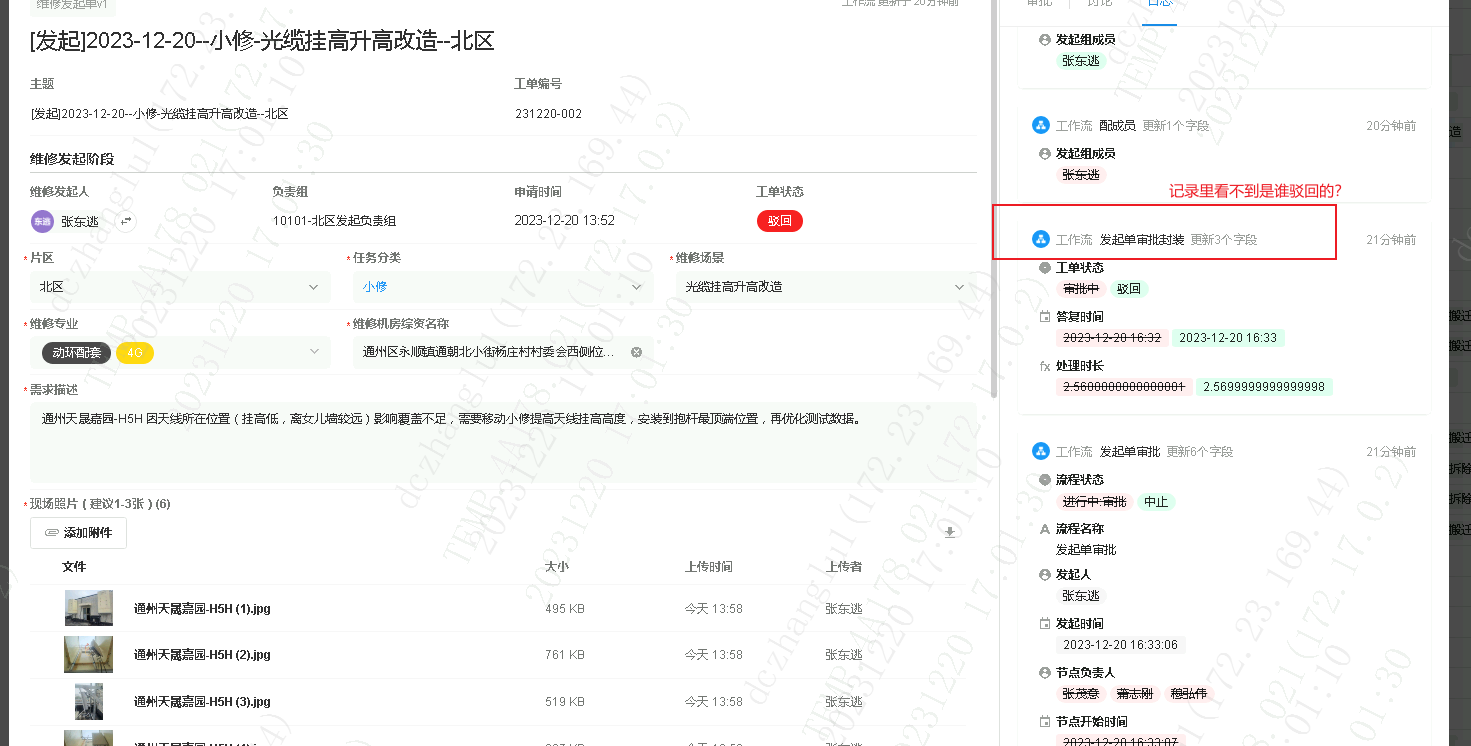Click the workflow icon on the 发起单审批封装 entry
Viewport: 1471px width, 746px height.
point(1040,240)
